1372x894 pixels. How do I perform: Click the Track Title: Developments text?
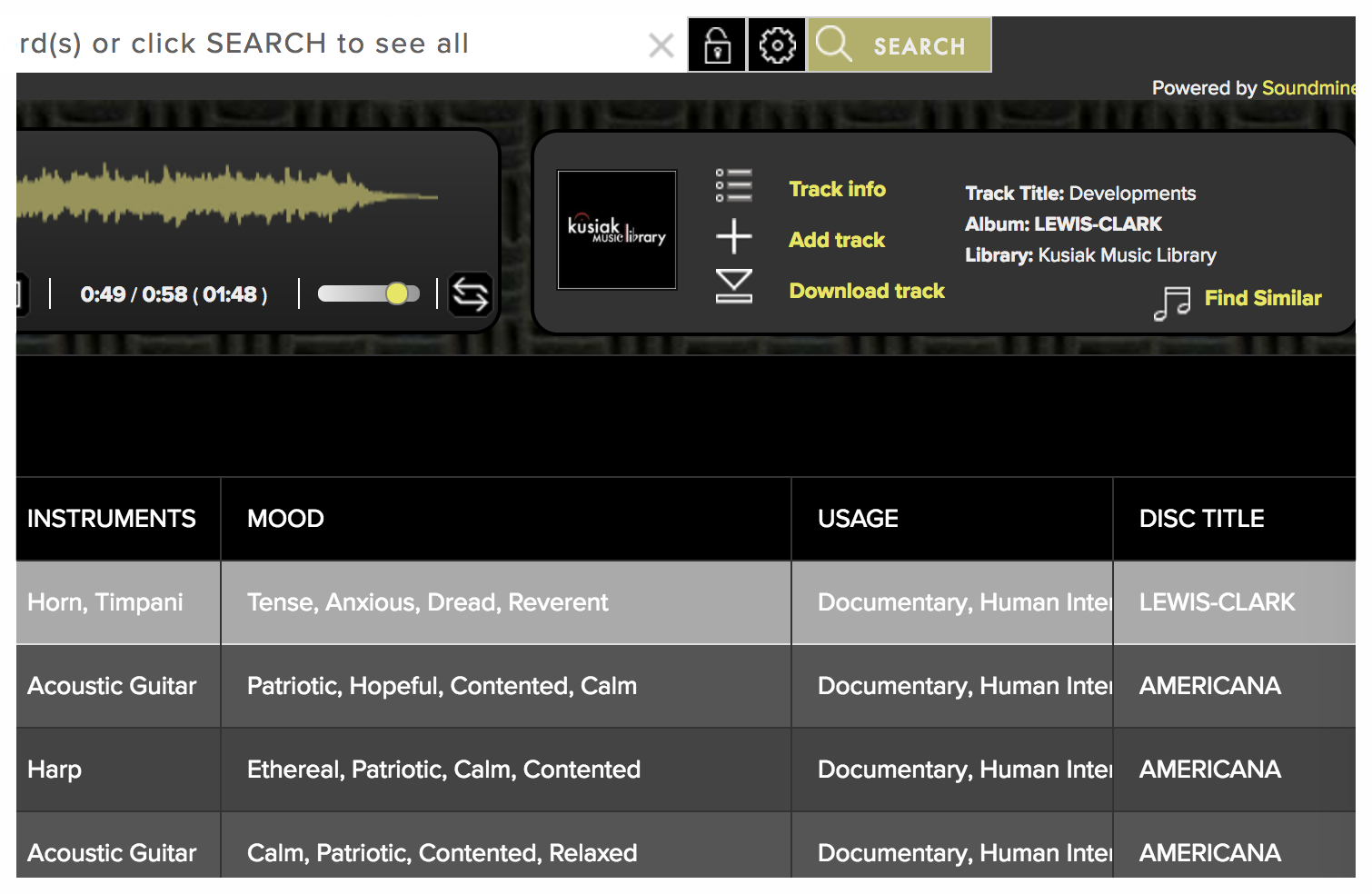coord(1080,194)
